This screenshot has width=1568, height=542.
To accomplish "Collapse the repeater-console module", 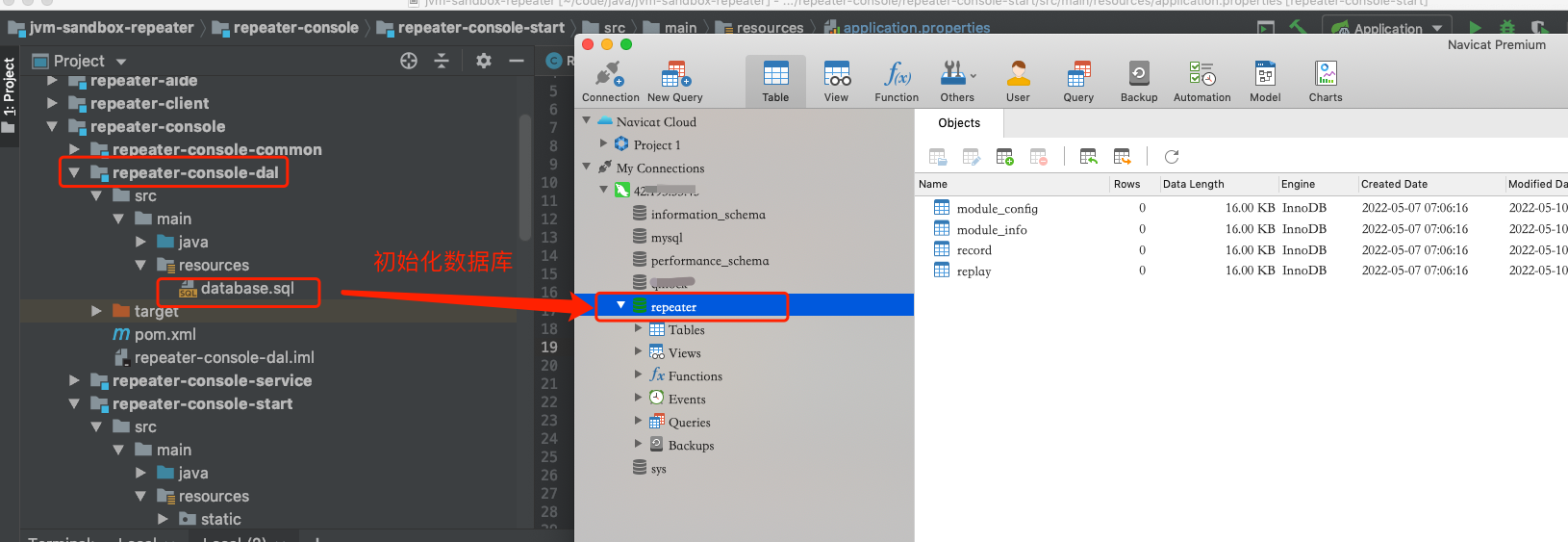I will (x=52, y=126).
